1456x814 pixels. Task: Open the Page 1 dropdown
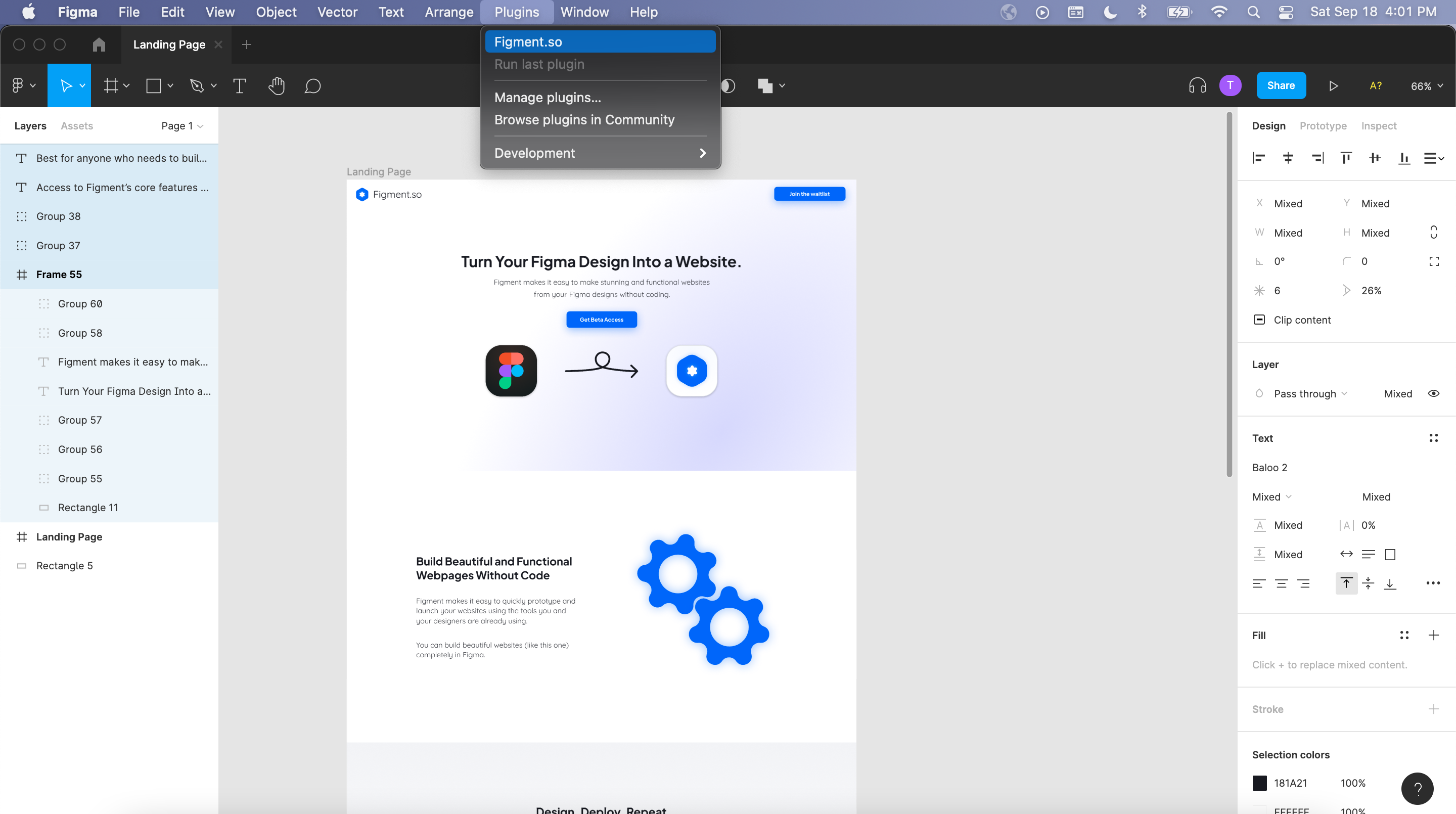[182, 125]
